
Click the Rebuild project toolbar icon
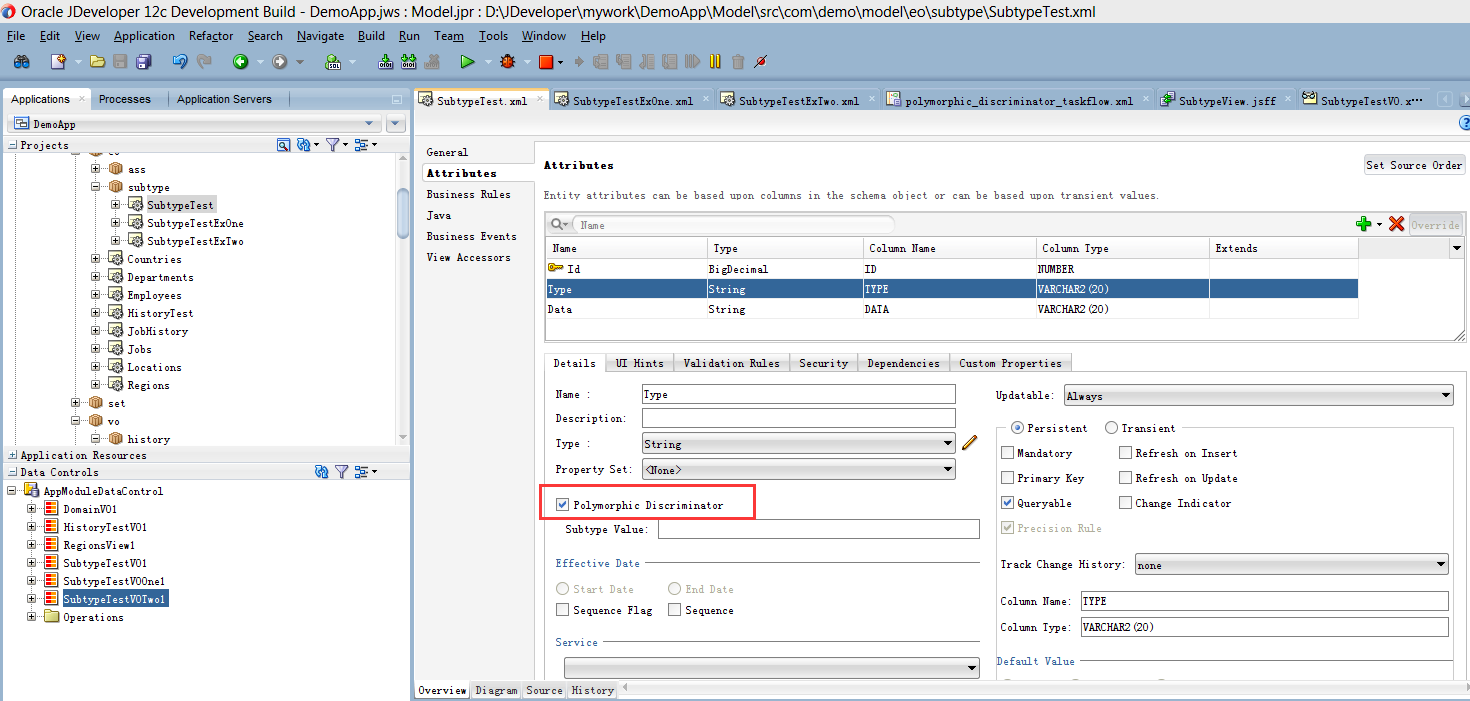409,62
